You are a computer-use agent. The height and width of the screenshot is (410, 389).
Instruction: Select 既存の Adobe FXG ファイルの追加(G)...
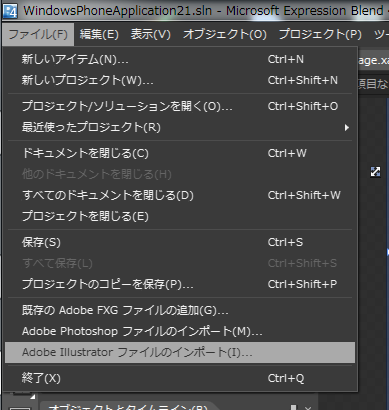click(180, 310)
